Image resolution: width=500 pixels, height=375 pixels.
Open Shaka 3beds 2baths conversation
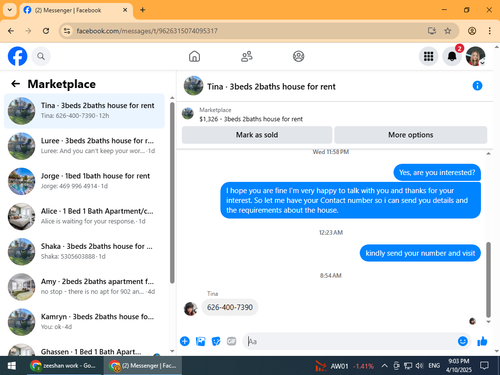point(84,251)
